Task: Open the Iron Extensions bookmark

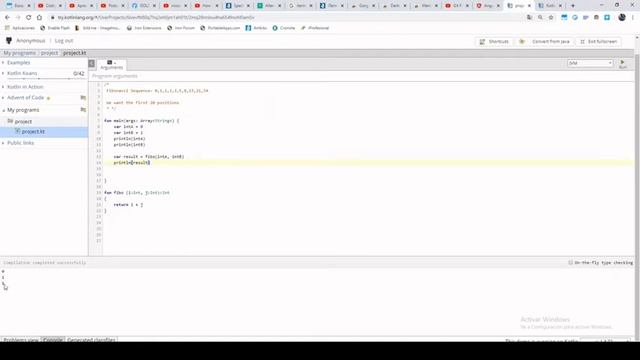Action: click(x=144, y=28)
